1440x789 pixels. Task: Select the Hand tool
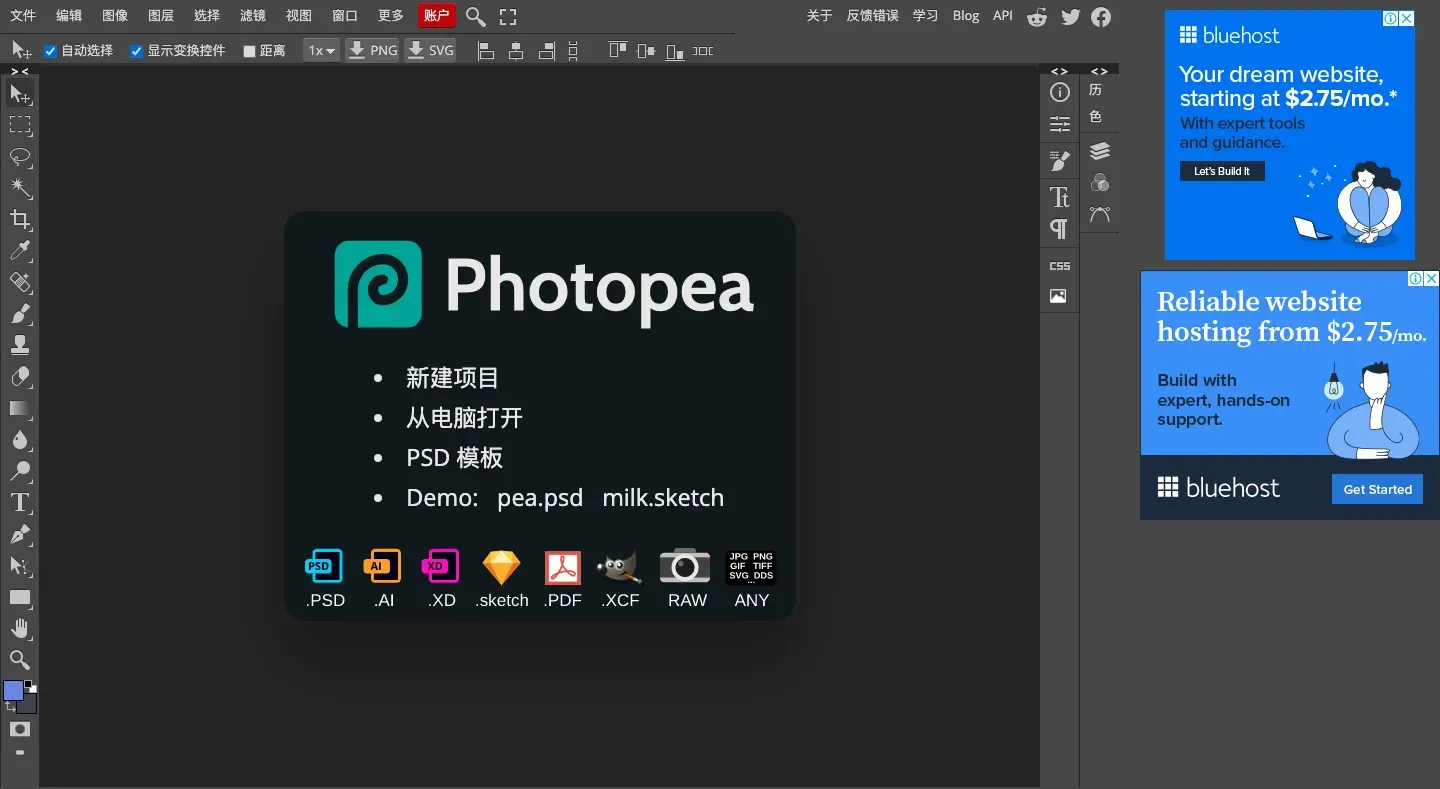click(20, 629)
